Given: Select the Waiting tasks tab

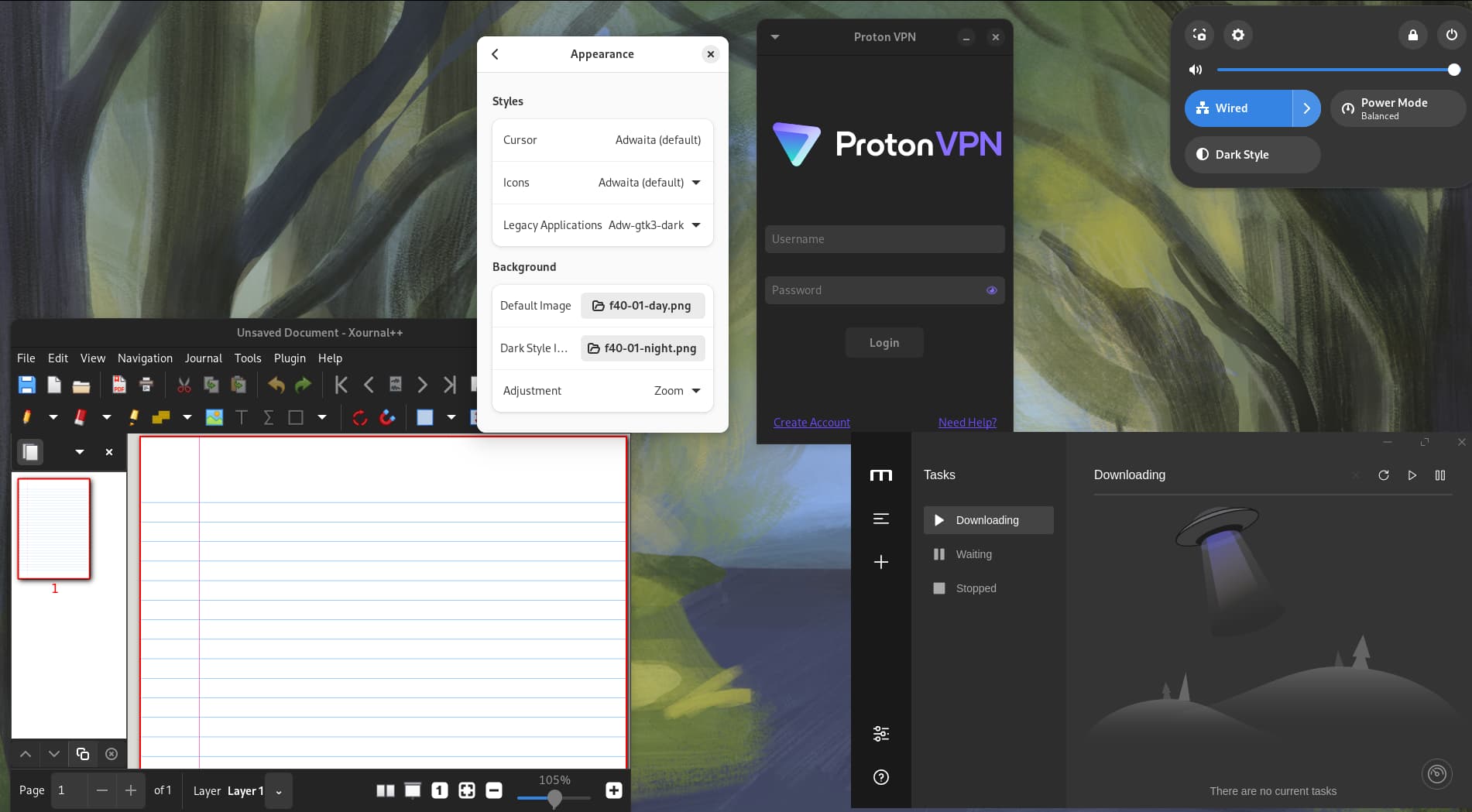Looking at the screenshot, I should tap(973, 554).
